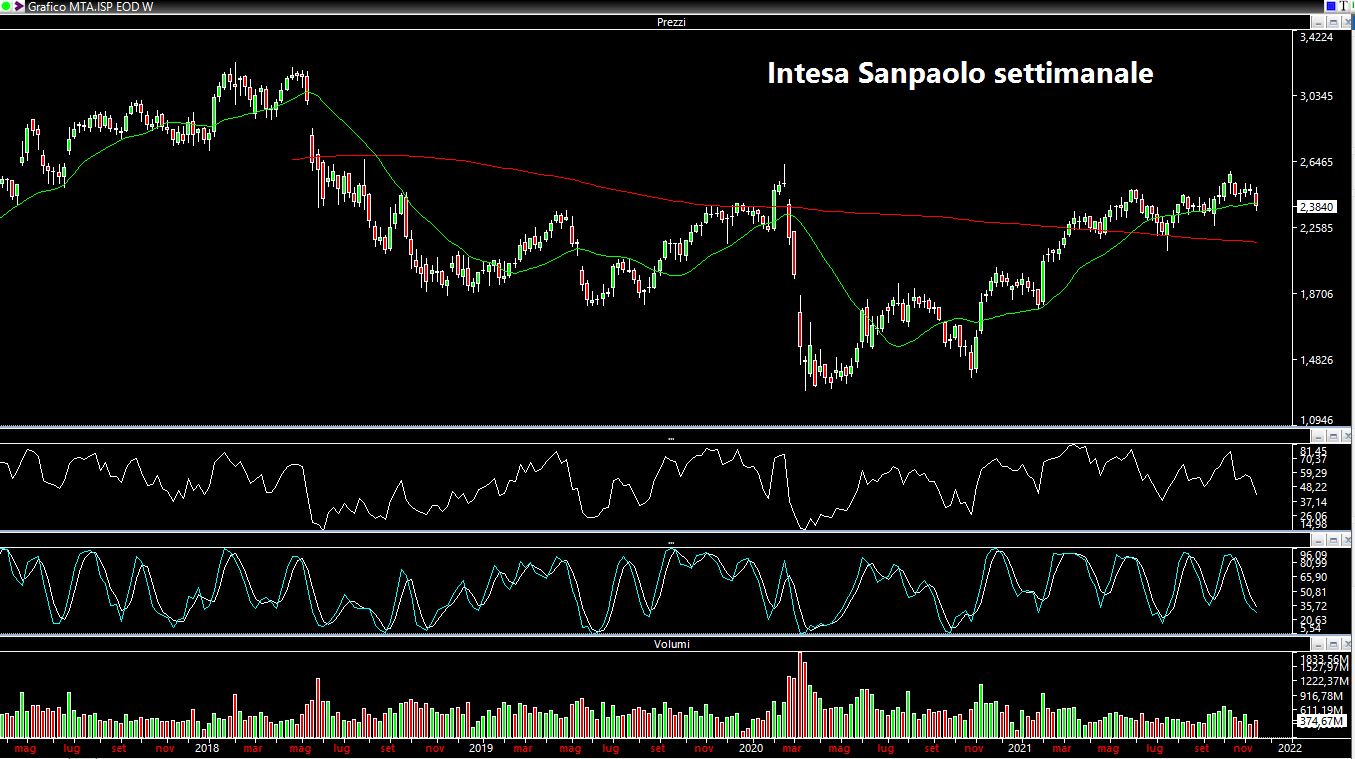Click the 59,29 RSI axis value
Viewport: 1355px width, 759px height.
tap(1312, 473)
